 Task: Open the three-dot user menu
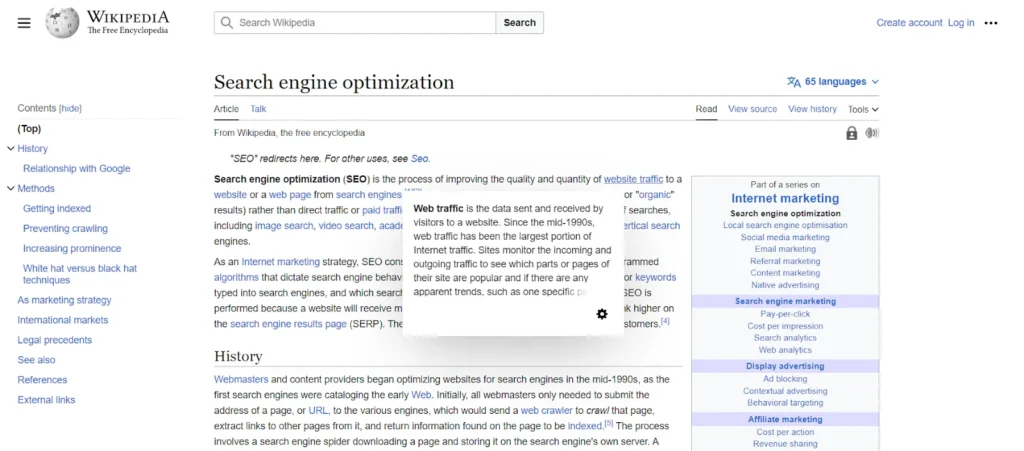[991, 23]
